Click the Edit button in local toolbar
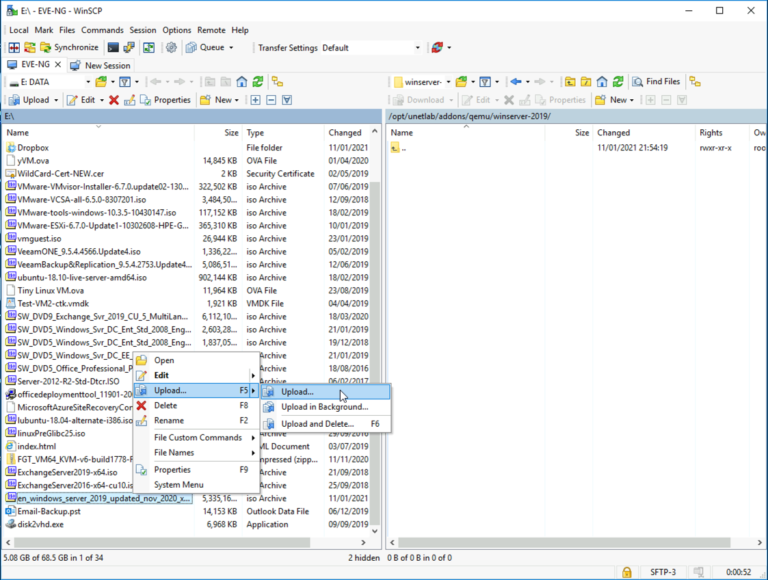768x580 pixels. click(x=82, y=100)
